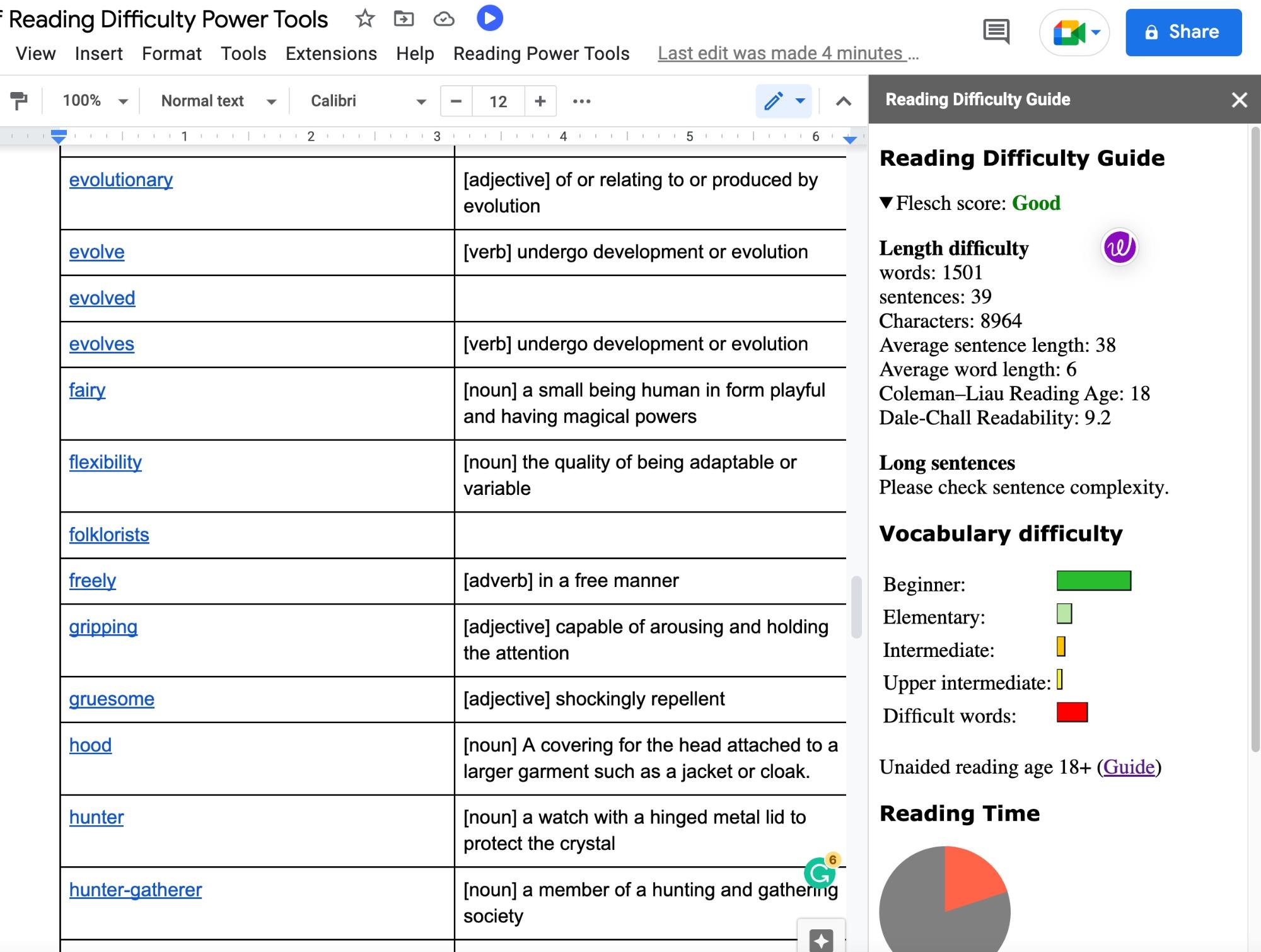Collapse the Flesch score disclosure triangle
Viewport: 1261px width, 952px height.
886,203
